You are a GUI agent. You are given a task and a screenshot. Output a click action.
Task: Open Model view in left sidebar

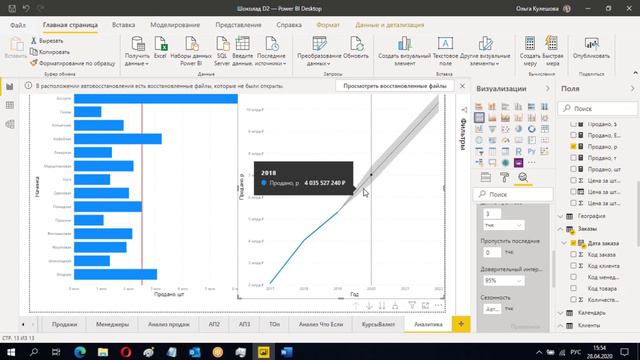coord(10,124)
